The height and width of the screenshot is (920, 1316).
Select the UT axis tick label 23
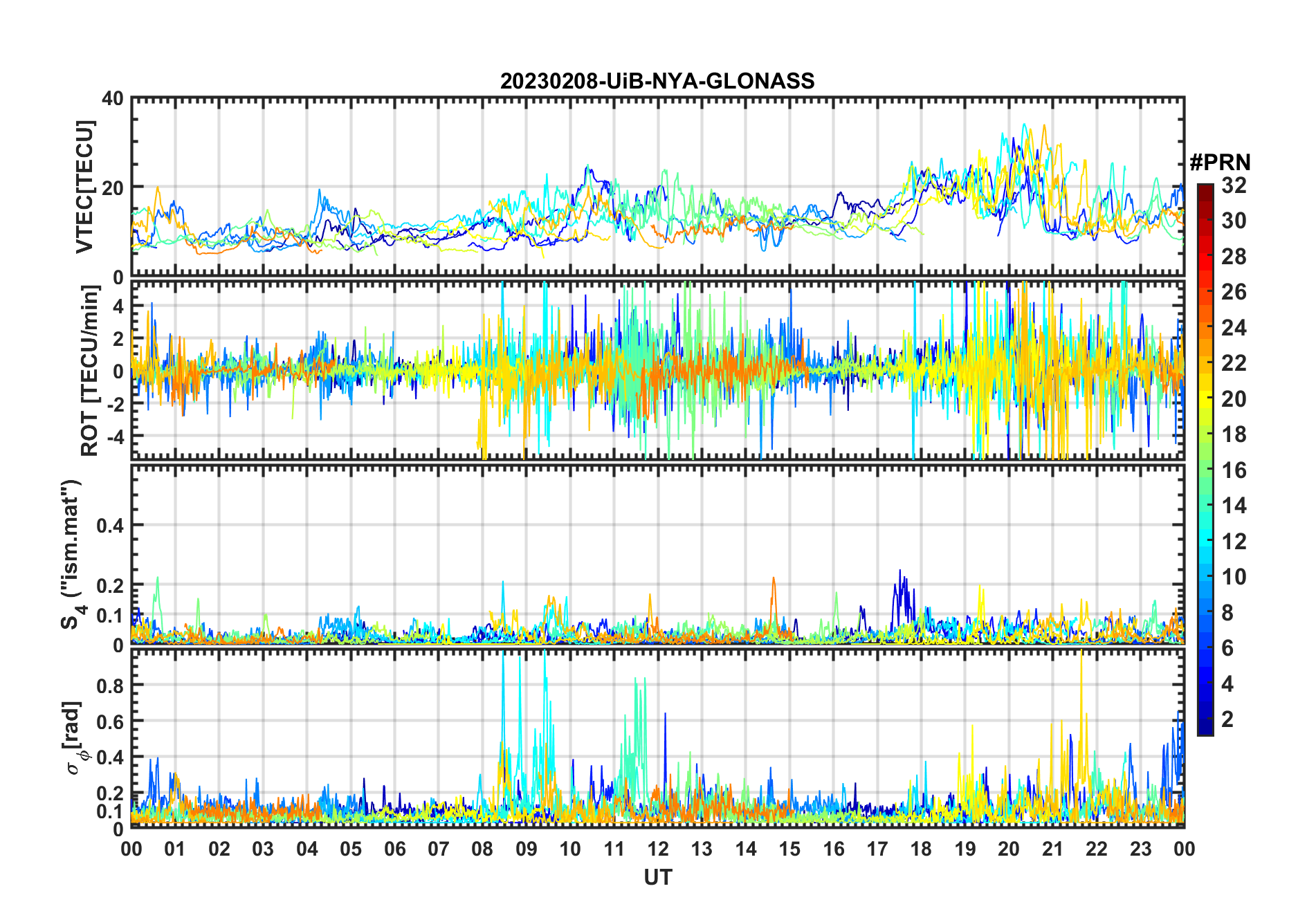(x=1141, y=849)
